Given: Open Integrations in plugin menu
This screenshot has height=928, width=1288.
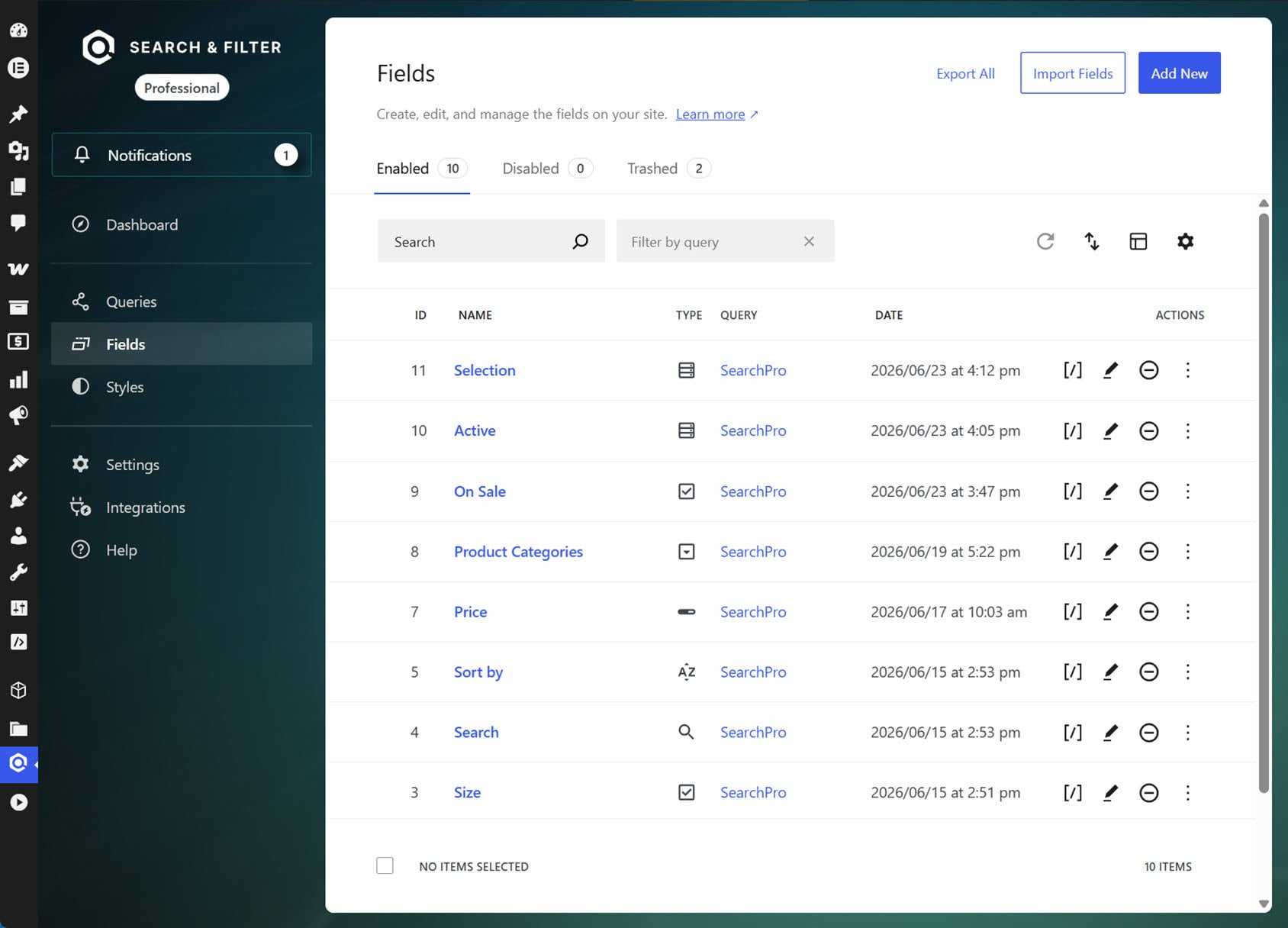Looking at the screenshot, I should coord(182,507).
